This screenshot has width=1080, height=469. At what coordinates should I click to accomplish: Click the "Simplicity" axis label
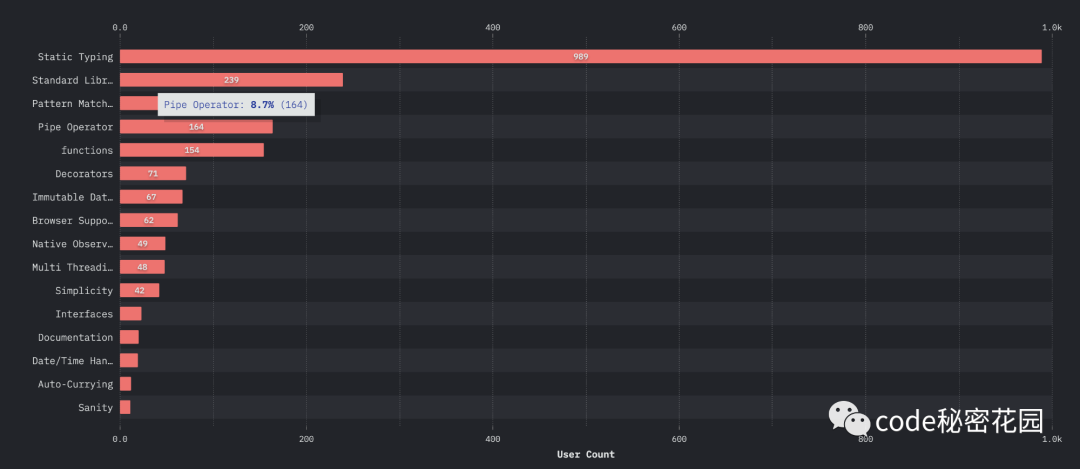point(84,291)
